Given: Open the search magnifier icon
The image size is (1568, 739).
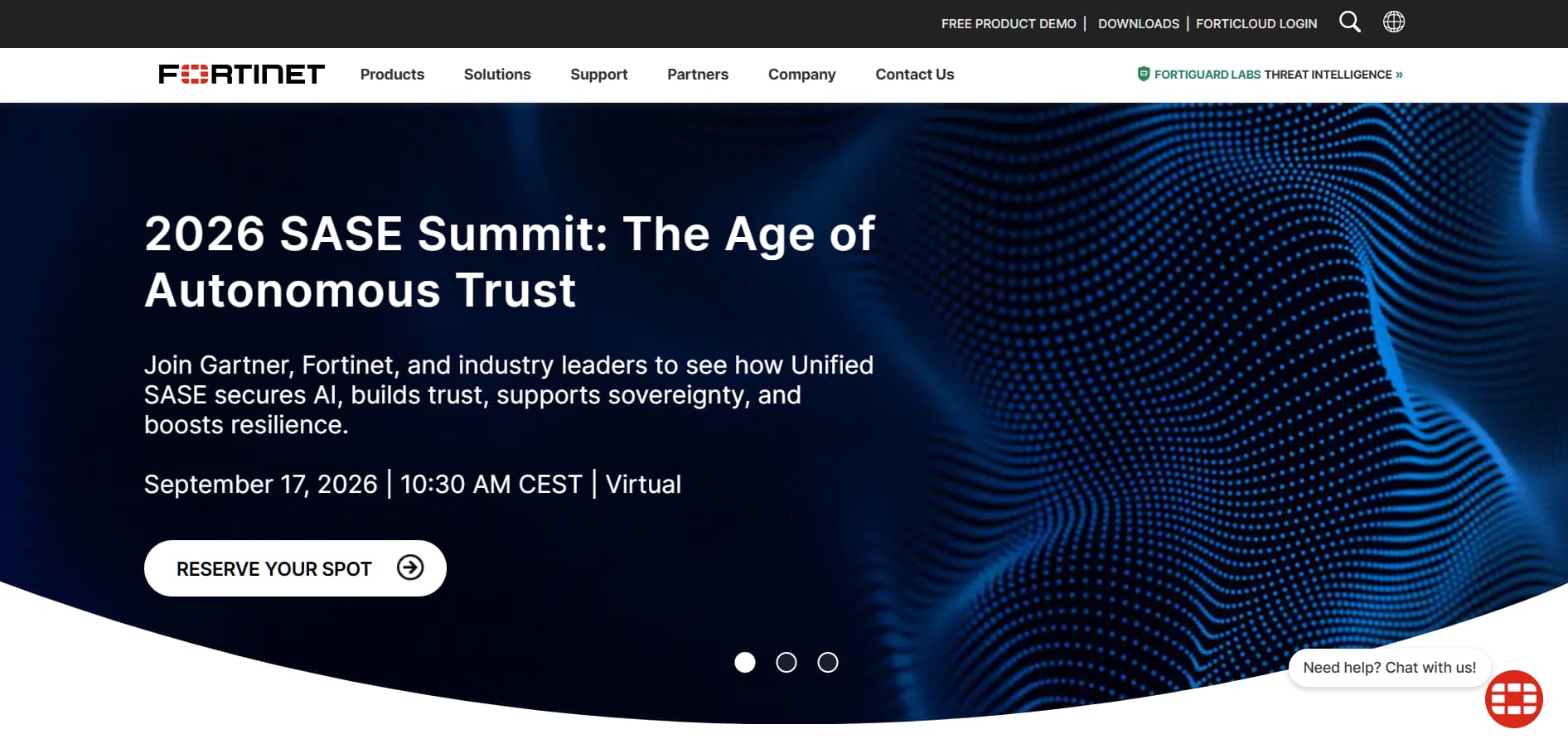Looking at the screenshot, I should click(1350, 22).
